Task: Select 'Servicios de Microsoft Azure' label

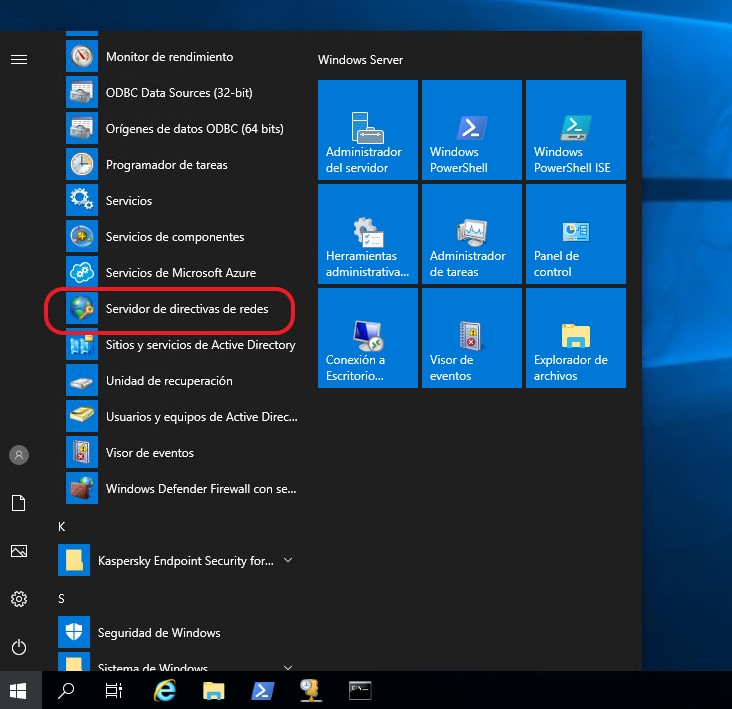Action: tap(181, 273)
